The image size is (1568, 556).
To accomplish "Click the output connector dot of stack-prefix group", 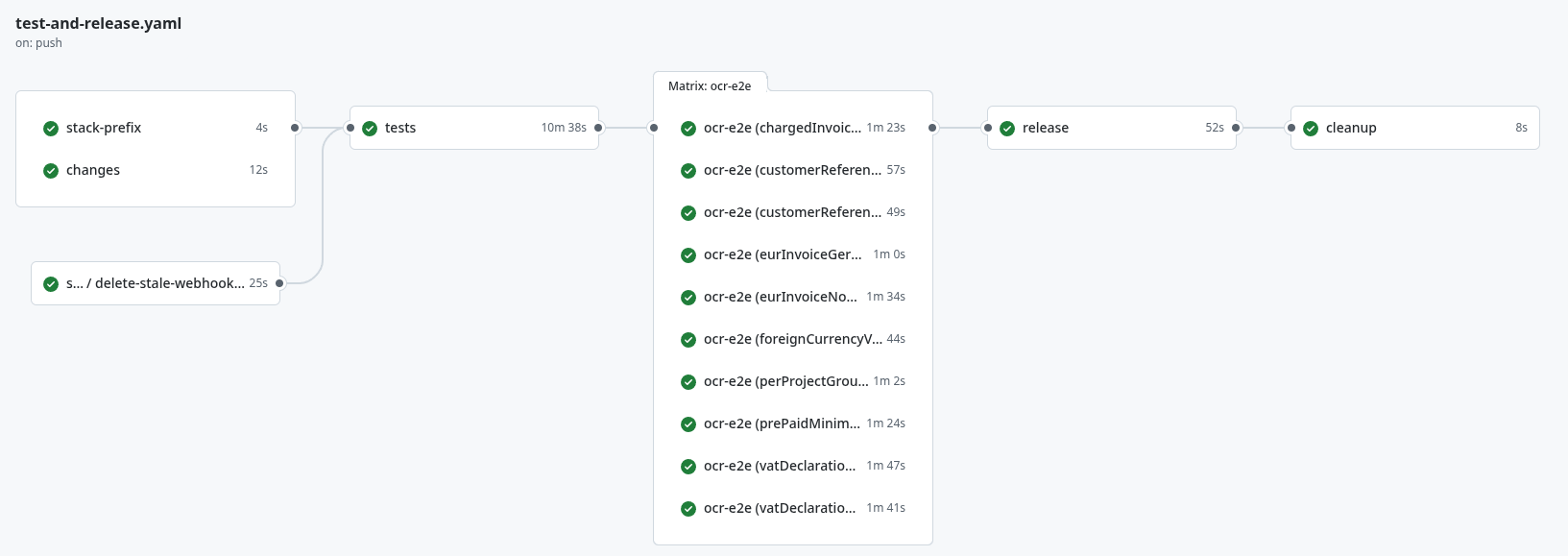I will click(x=295, y=128).
